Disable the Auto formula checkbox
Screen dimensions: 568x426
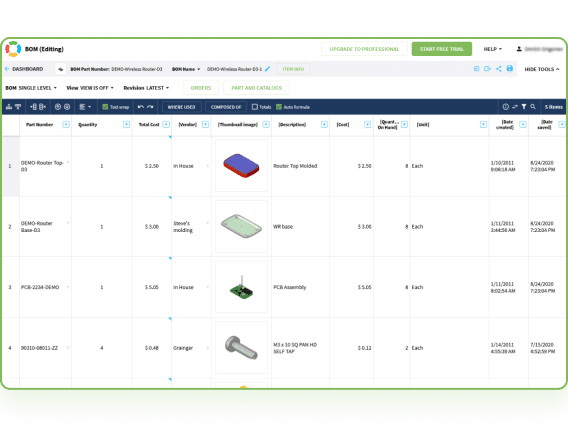pos(279,107)
